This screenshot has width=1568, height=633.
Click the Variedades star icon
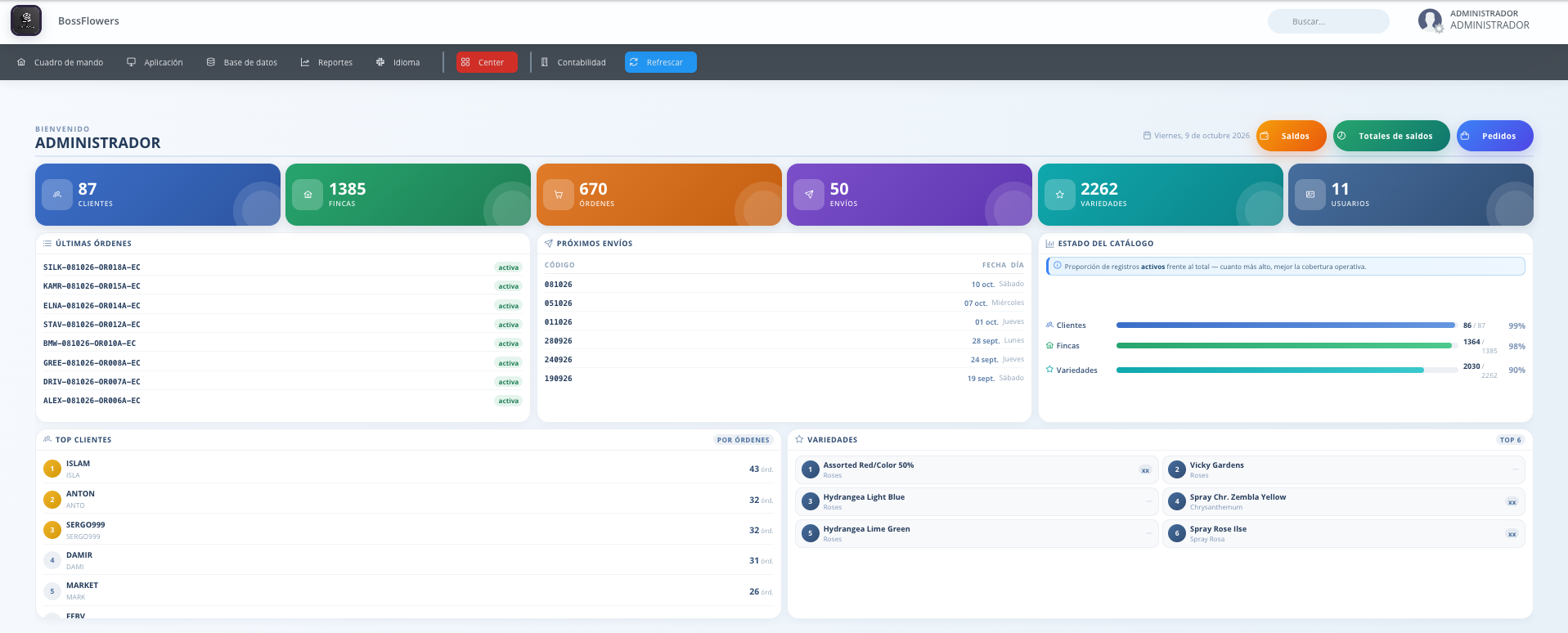click(1060, 195)
